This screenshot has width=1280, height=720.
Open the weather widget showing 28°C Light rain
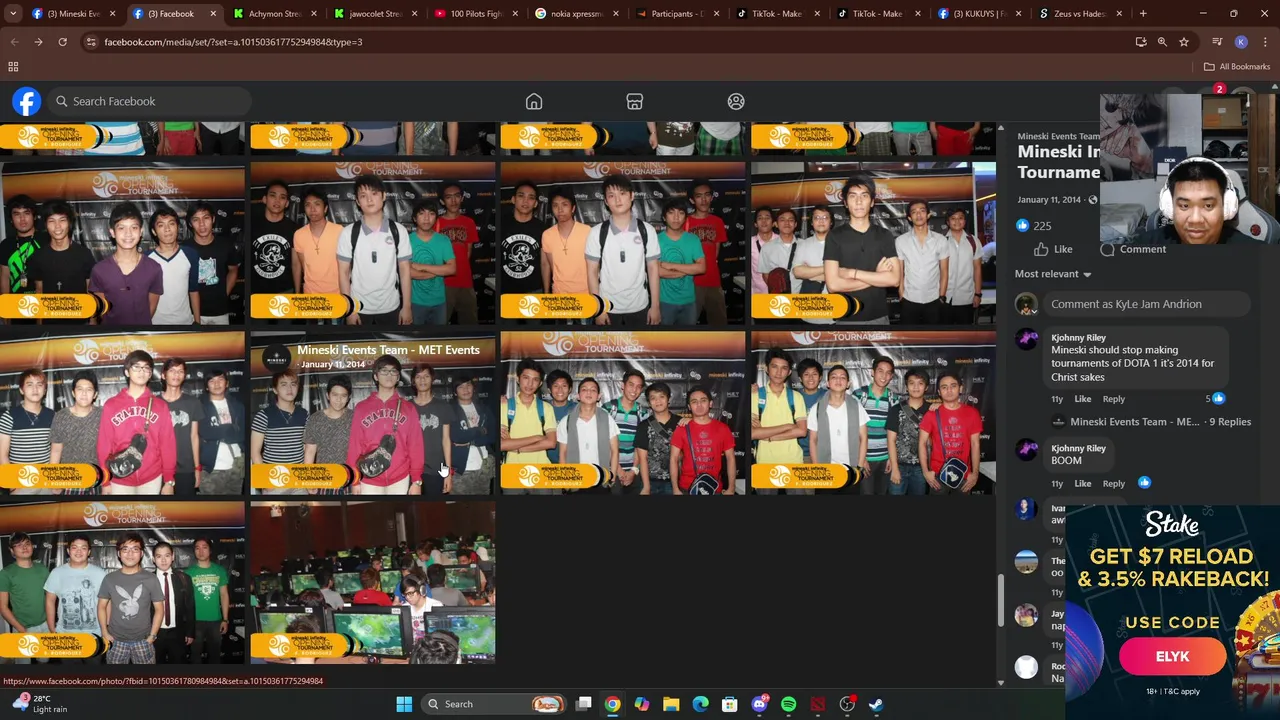[x=38, y=704]
